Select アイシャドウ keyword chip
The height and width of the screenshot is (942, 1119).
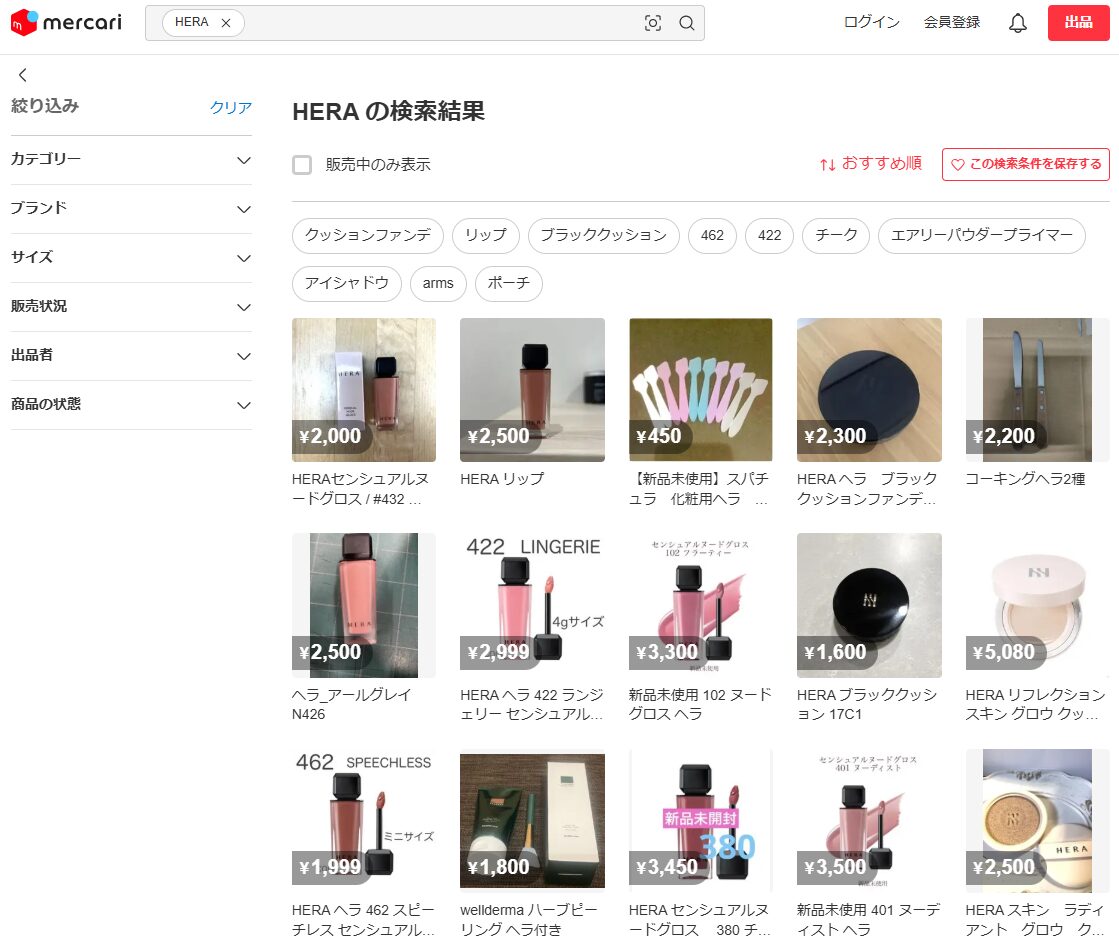coord(347,283)
